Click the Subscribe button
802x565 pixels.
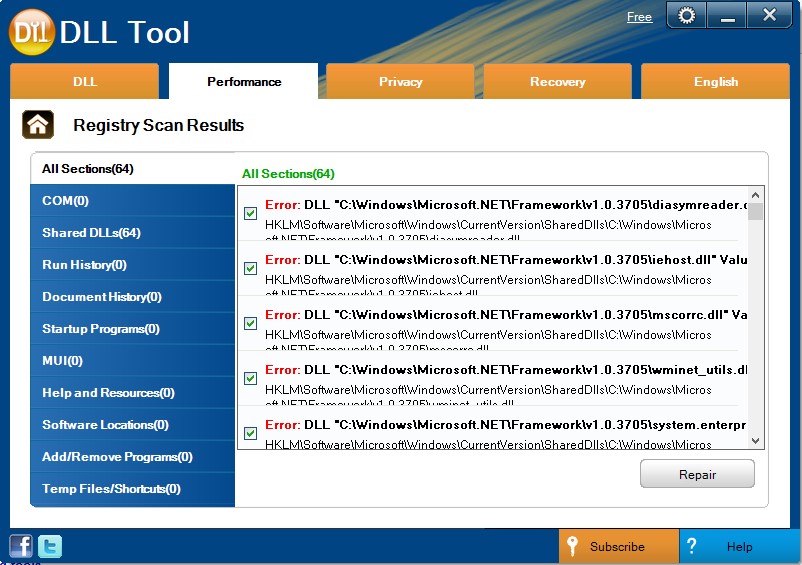click(x=619, y=547)
